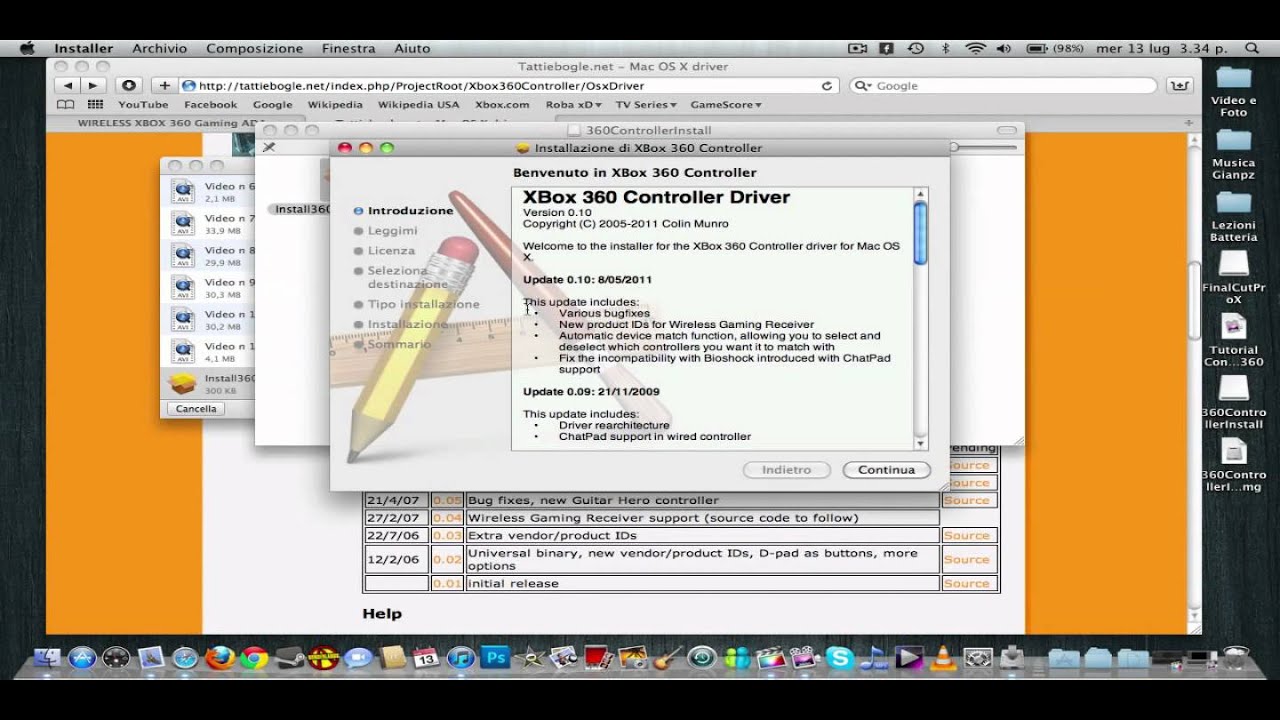This screenshot has height=720, width=1280.
Task: Select the Tutorial Con...360 desktop file
Action: tap(1233, 341)
